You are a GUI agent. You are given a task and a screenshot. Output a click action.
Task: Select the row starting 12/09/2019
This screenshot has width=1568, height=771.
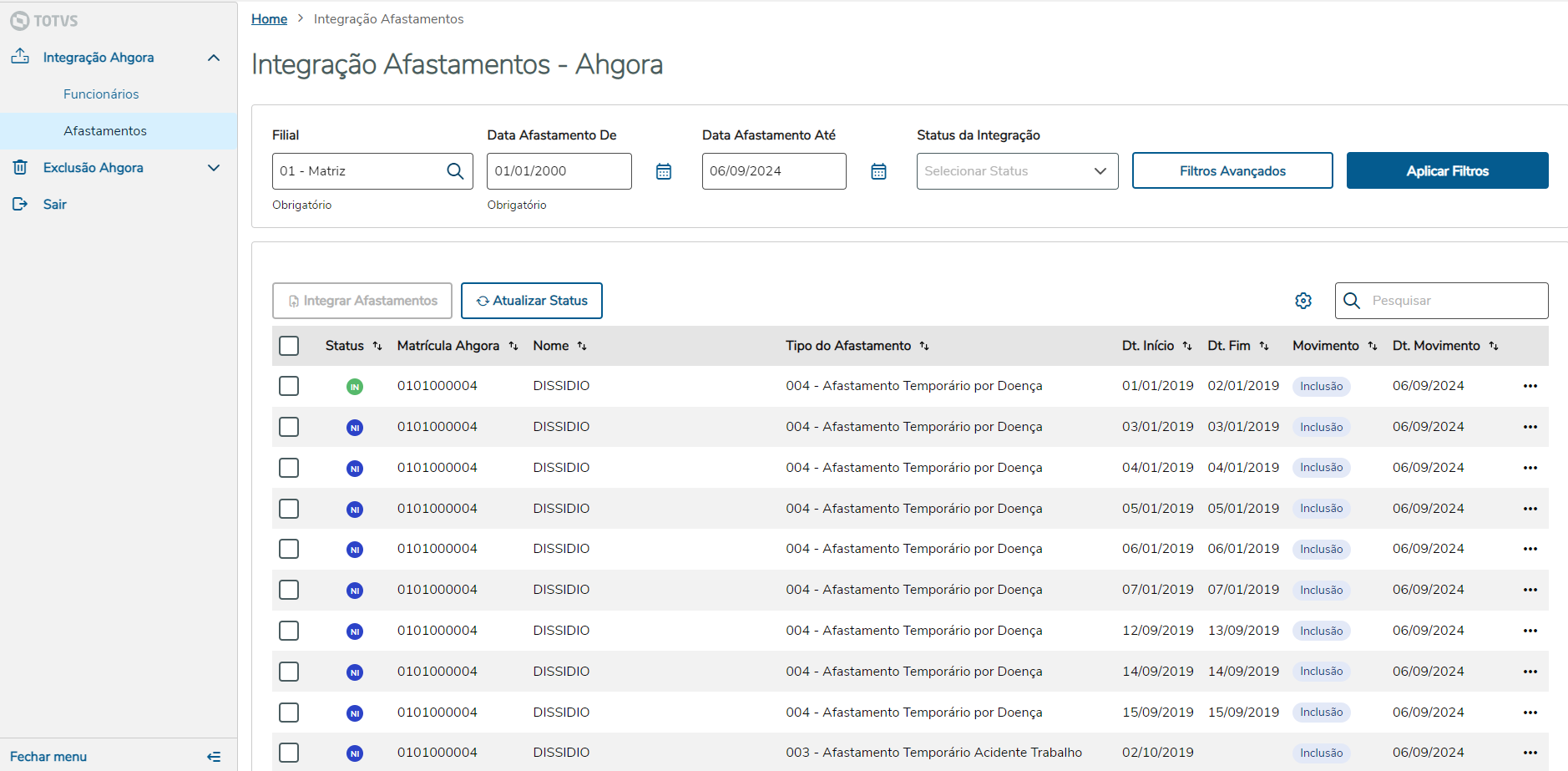click(x=289, y=631)
